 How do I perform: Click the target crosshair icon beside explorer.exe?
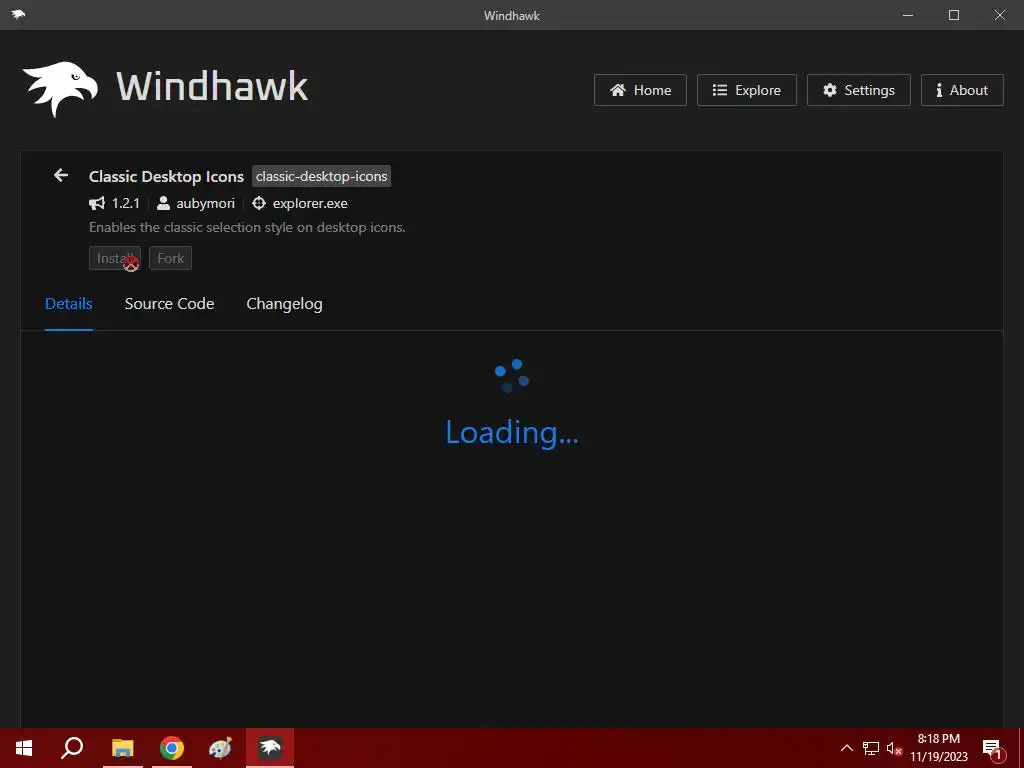pyautogui.click(x=259, y=203)
